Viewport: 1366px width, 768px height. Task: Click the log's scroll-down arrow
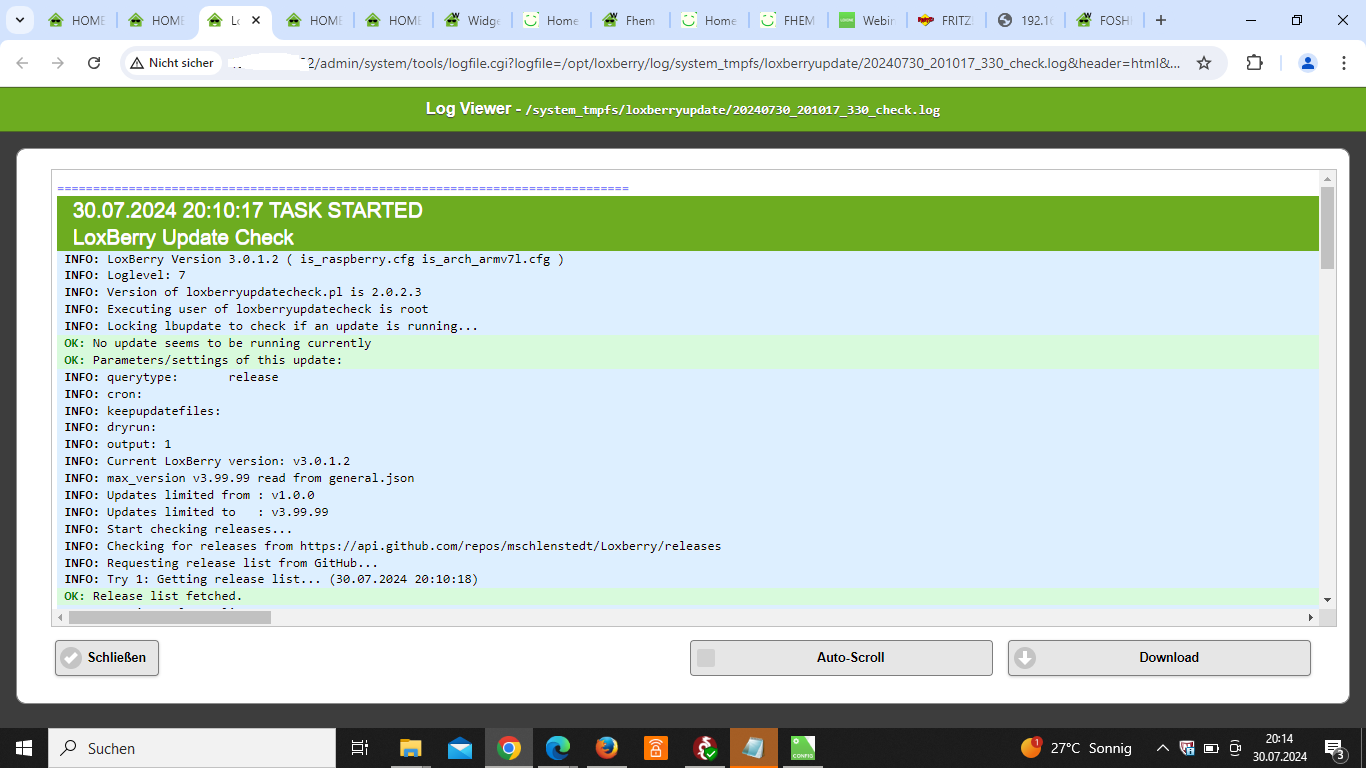(1327, 600)
